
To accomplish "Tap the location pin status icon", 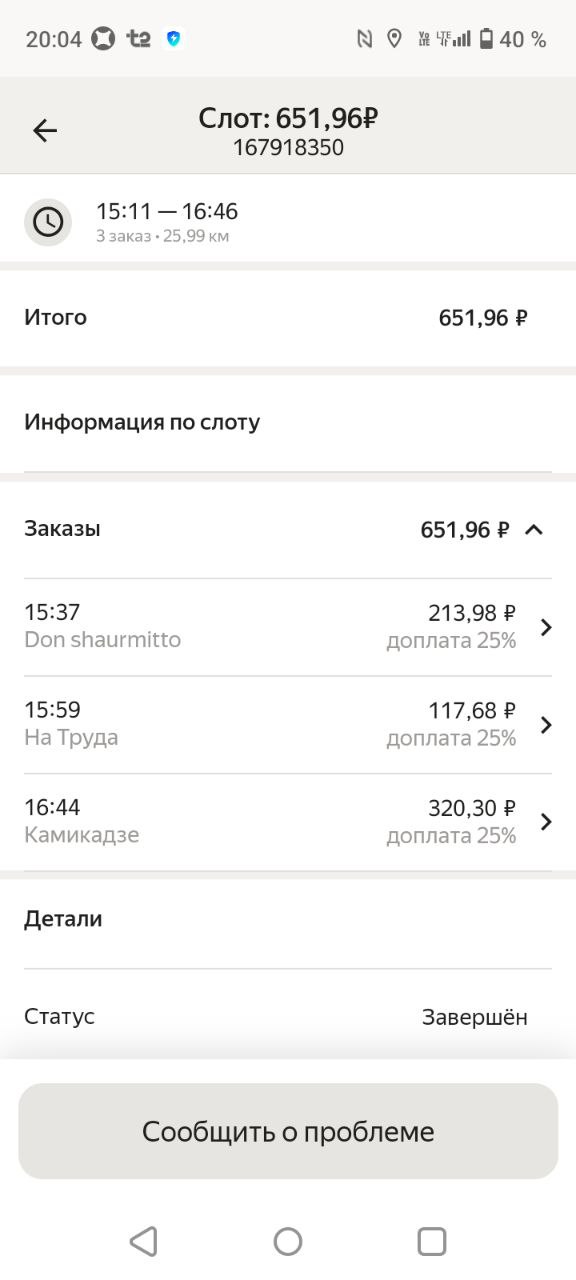I will 394,39.
